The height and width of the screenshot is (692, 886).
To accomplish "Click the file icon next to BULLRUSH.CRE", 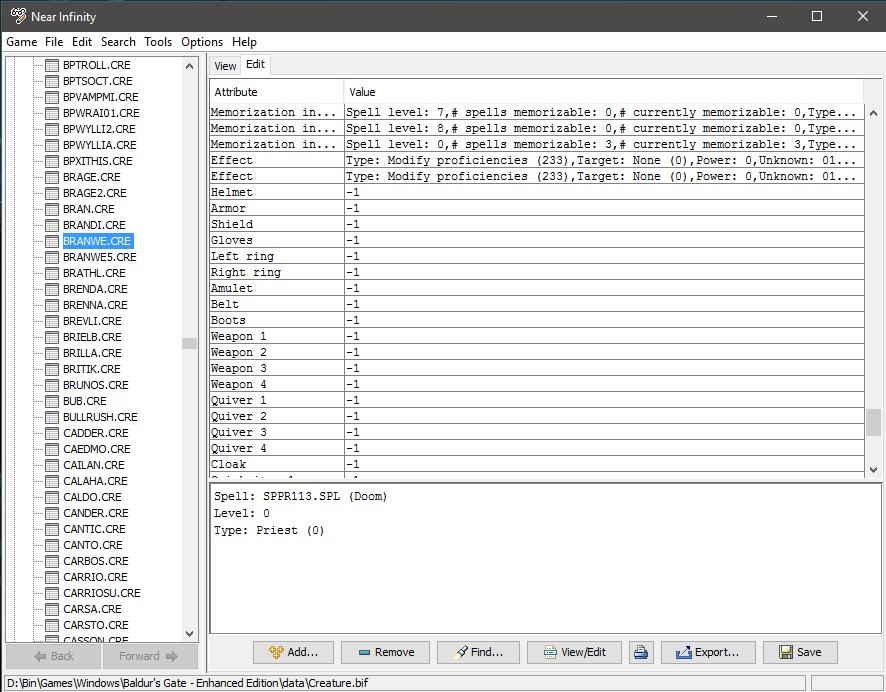I will tap(52, 417).
